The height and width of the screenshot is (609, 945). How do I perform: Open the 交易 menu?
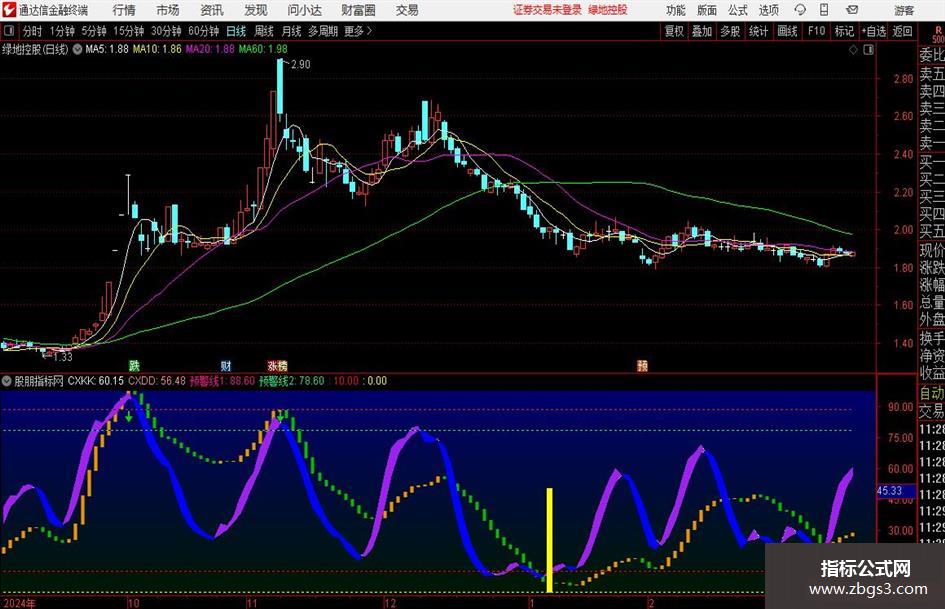coord(407,10)
